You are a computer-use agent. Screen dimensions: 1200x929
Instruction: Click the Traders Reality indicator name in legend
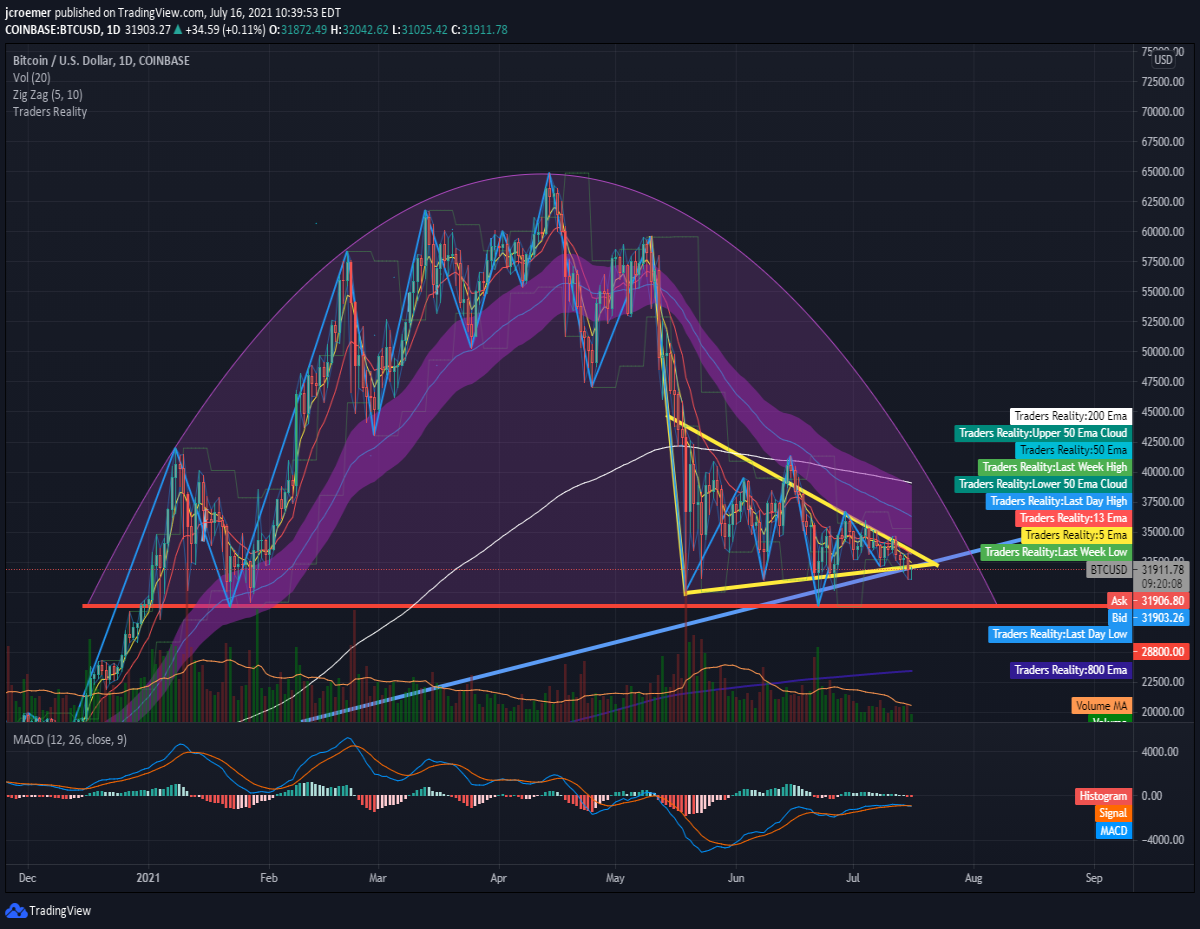[50, 112]
